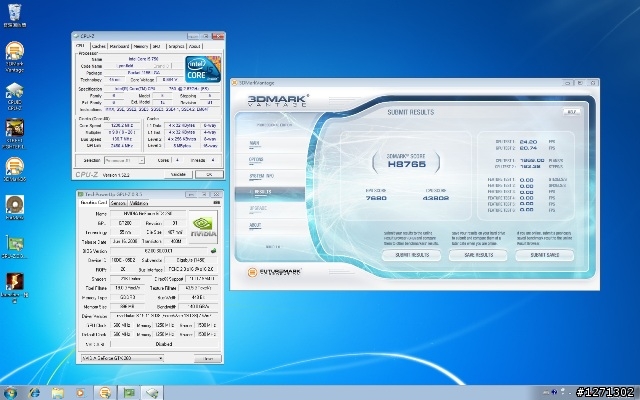Open Windows Media Player from the taskbar
Viewport: 640px width, 400px height.
[80, 393]
